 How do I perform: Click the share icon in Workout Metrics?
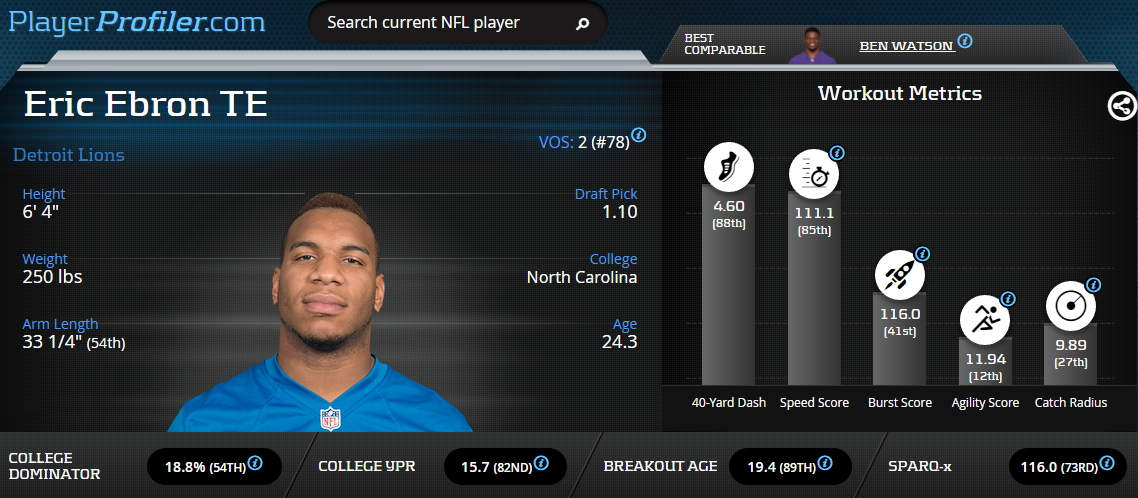coord(1122,107)
